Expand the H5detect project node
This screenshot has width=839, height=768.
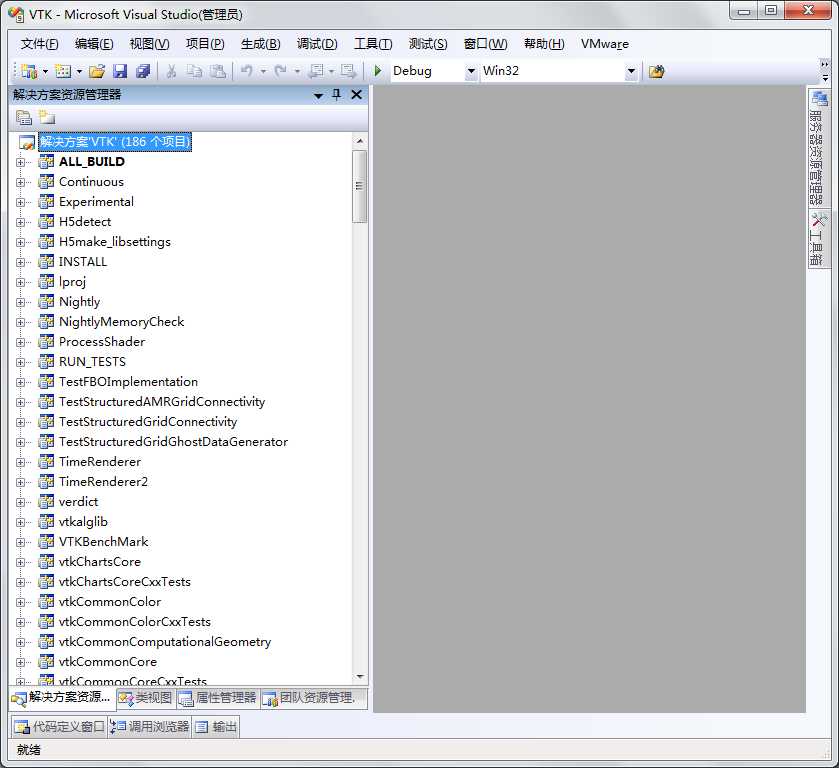coord(20,222)
